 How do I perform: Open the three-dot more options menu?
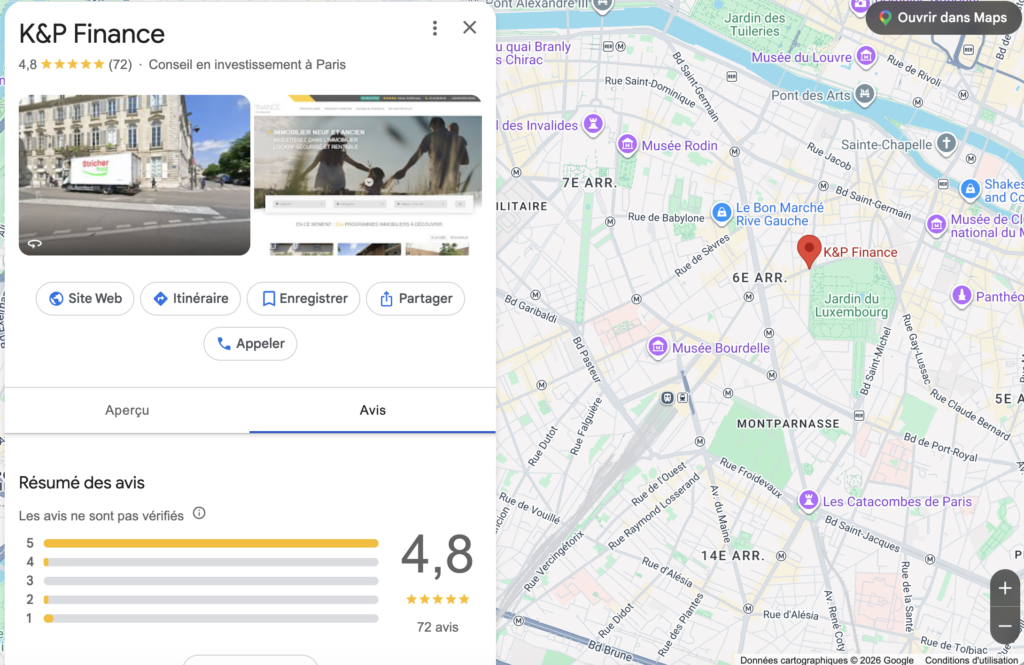pyautogui.click(x=435, y=27)
